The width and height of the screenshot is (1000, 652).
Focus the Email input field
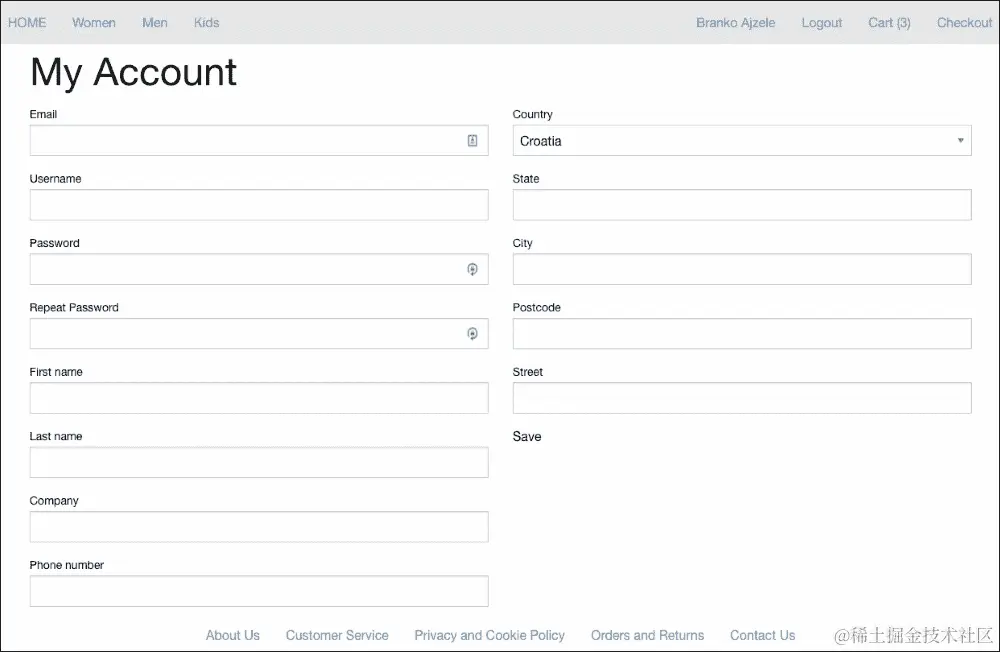259,140
